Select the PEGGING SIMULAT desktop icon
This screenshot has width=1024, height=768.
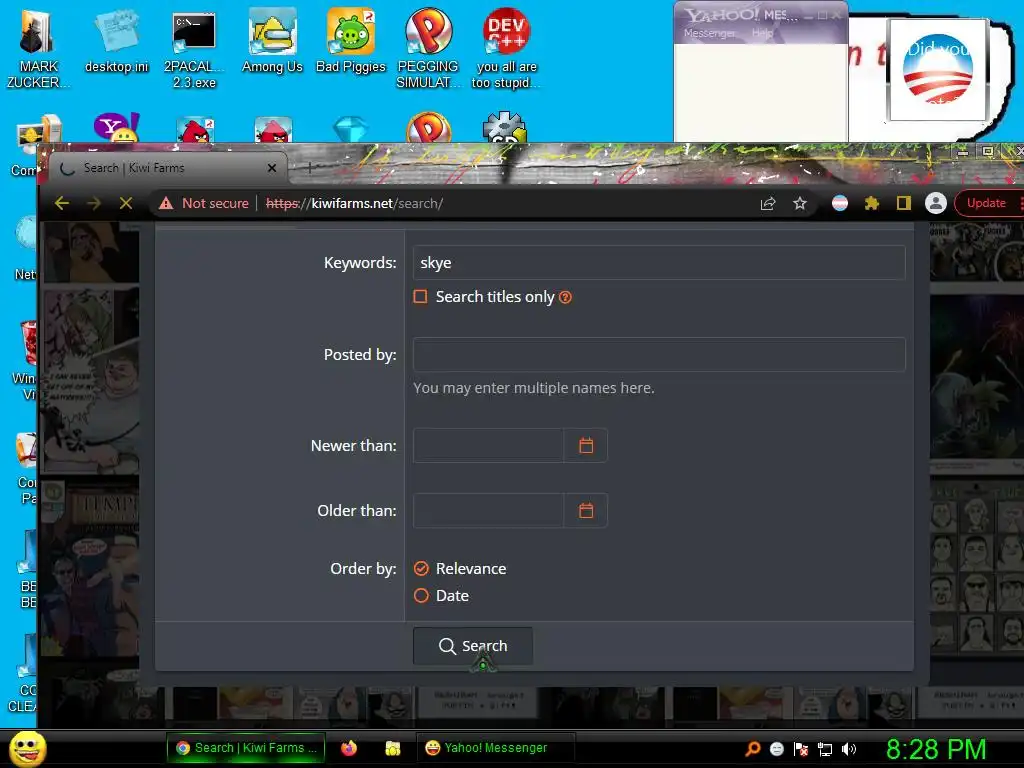point(428,48)
